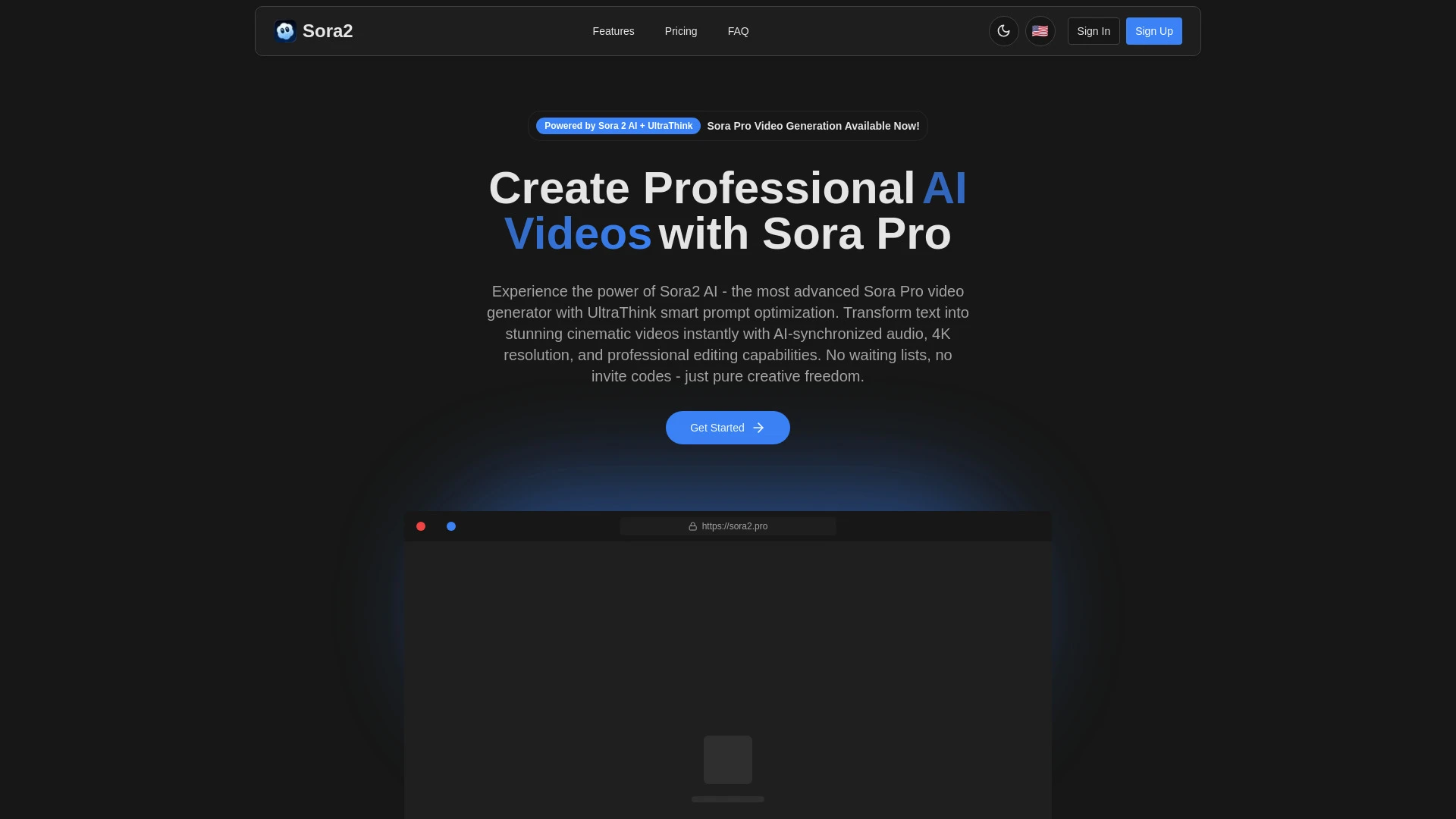Click the video progress bar below the preview
The height and width of the screenshot is (819, 1456).
click(727, 799)
